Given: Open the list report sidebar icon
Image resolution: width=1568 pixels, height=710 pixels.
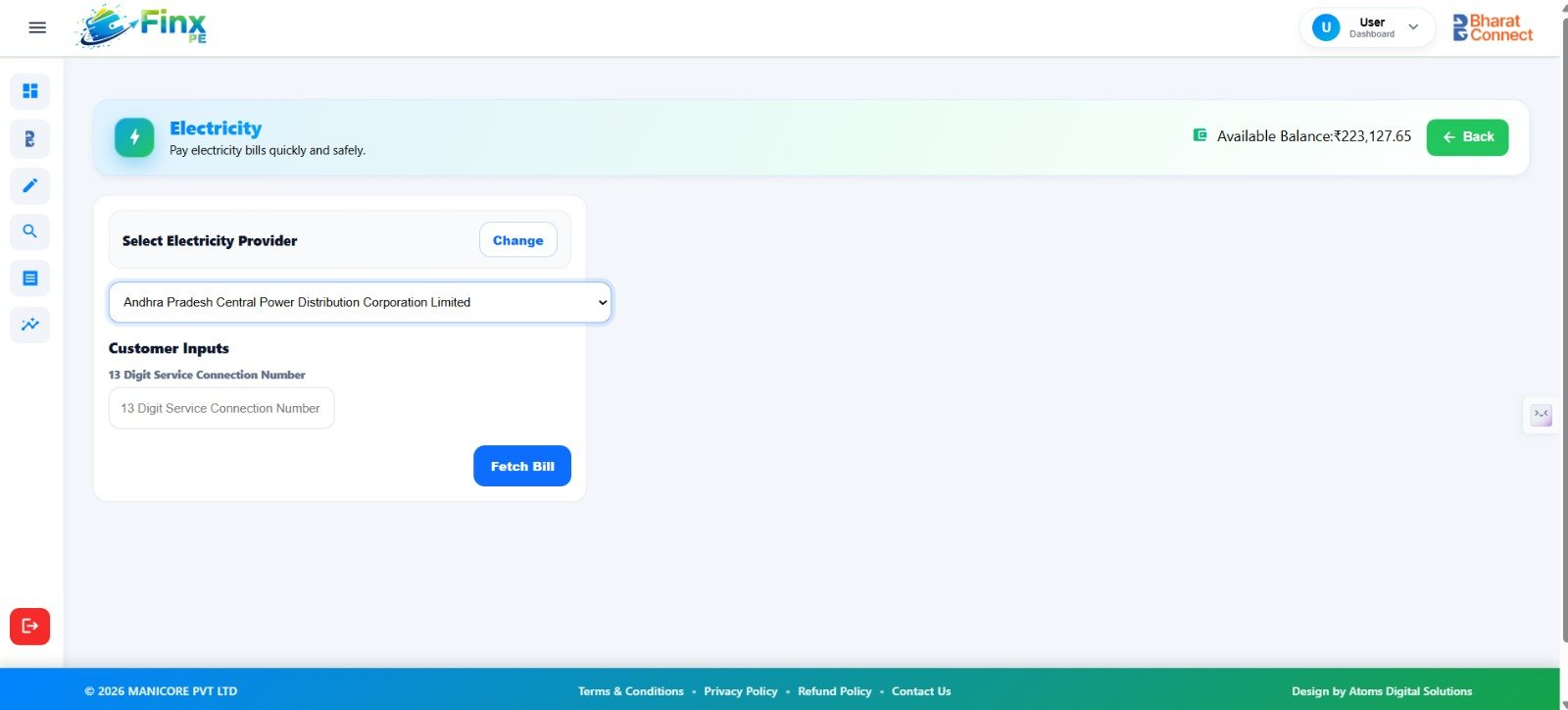Looking at the screenshot, I should 30,279.
